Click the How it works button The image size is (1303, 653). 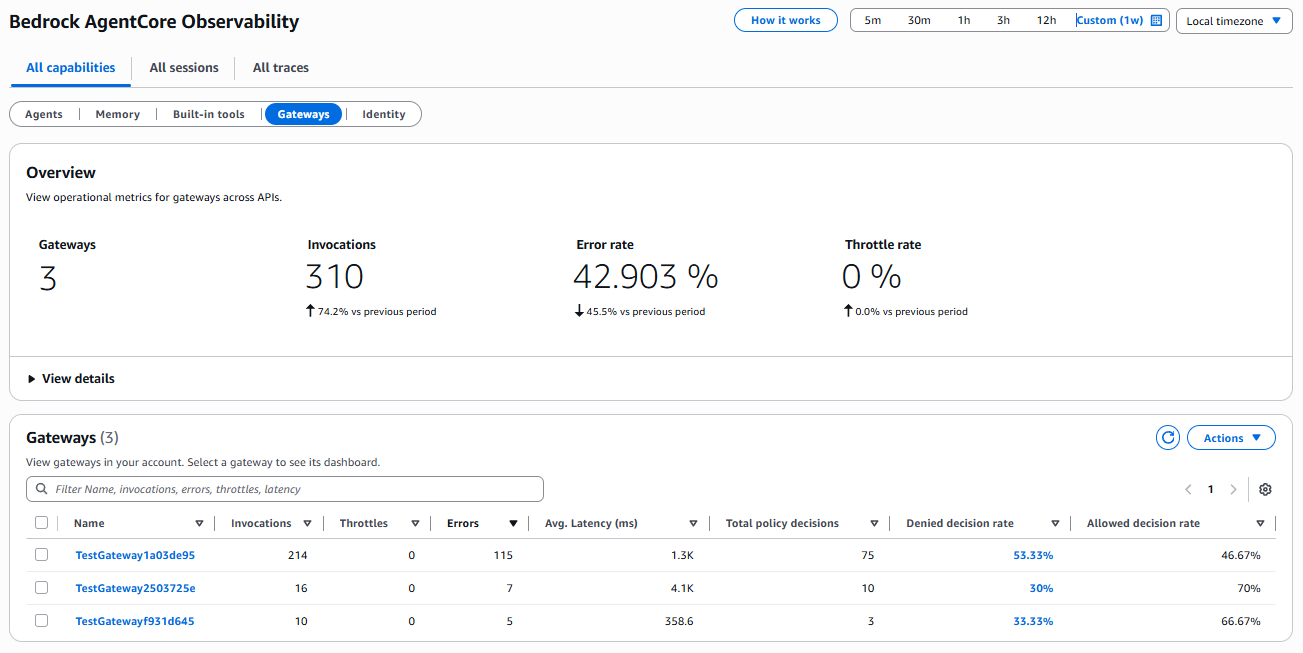(785, 20)
